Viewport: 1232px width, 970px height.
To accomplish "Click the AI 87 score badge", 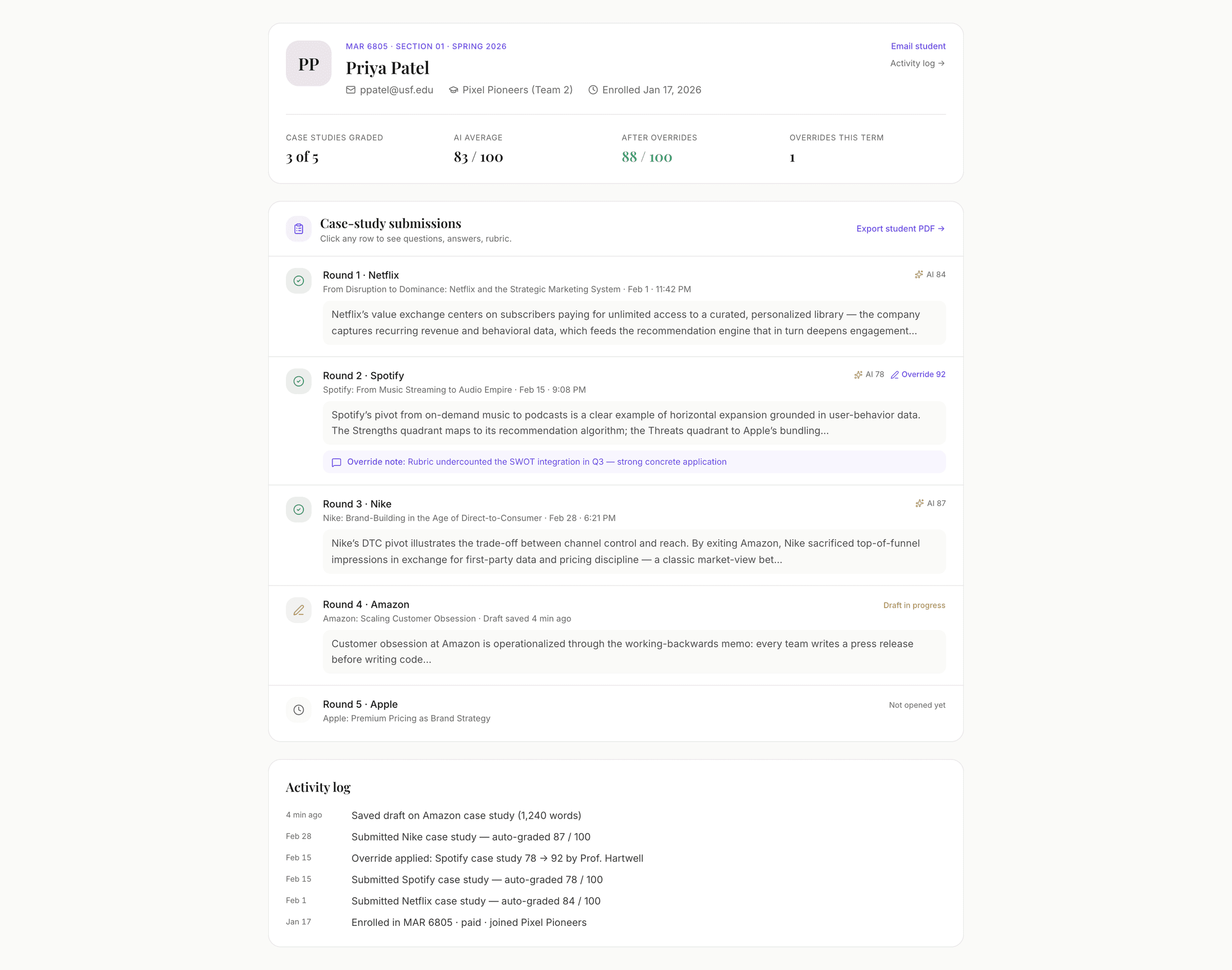I will point(930,503).
